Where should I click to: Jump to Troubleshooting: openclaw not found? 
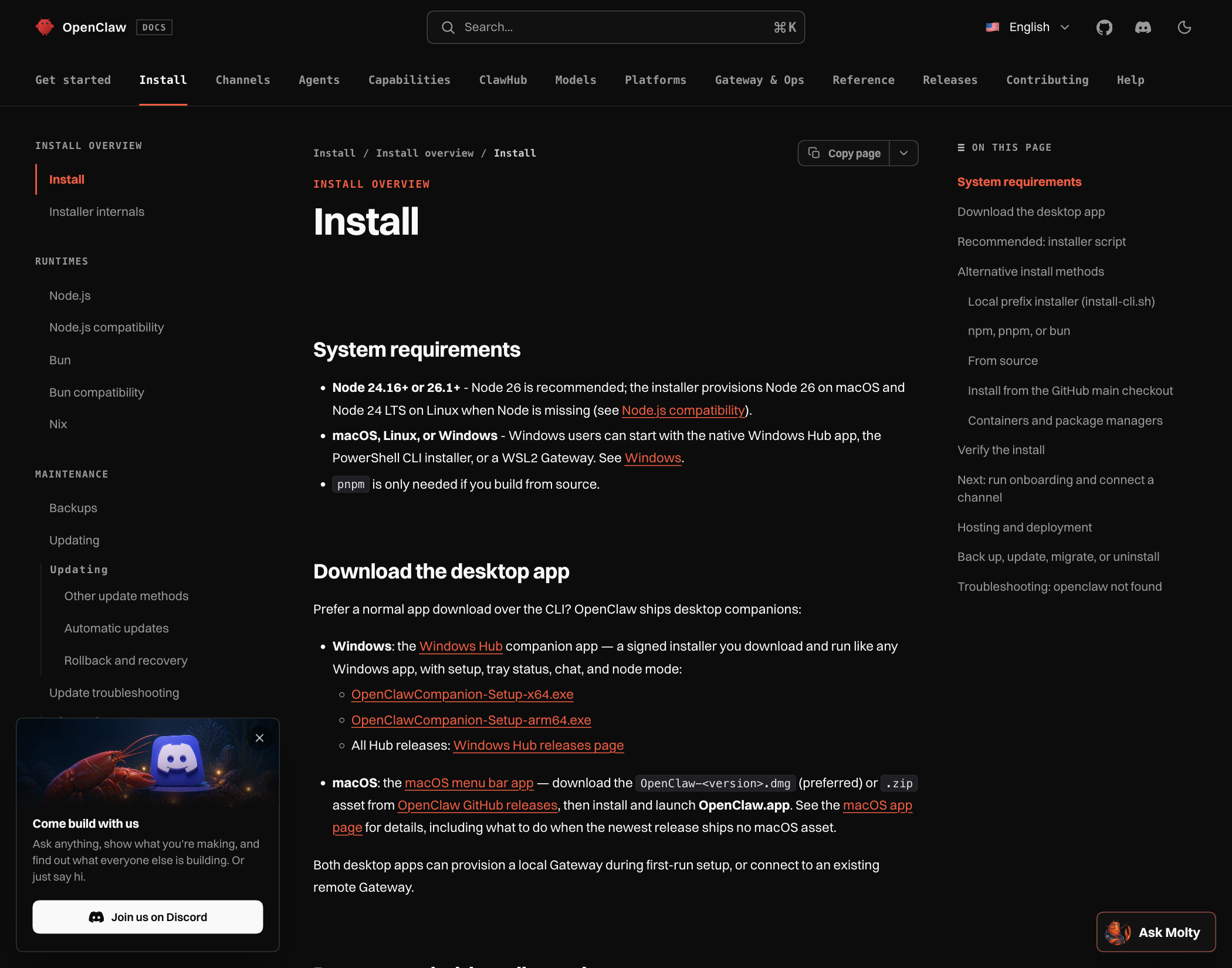[1060, 587]
